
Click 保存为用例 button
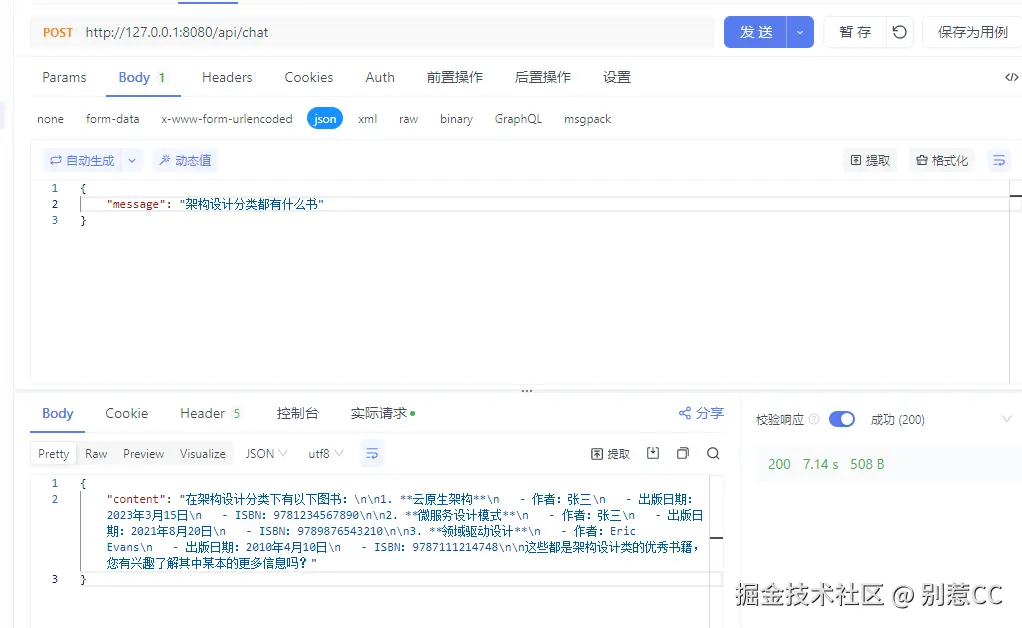[x=972, y=32]
